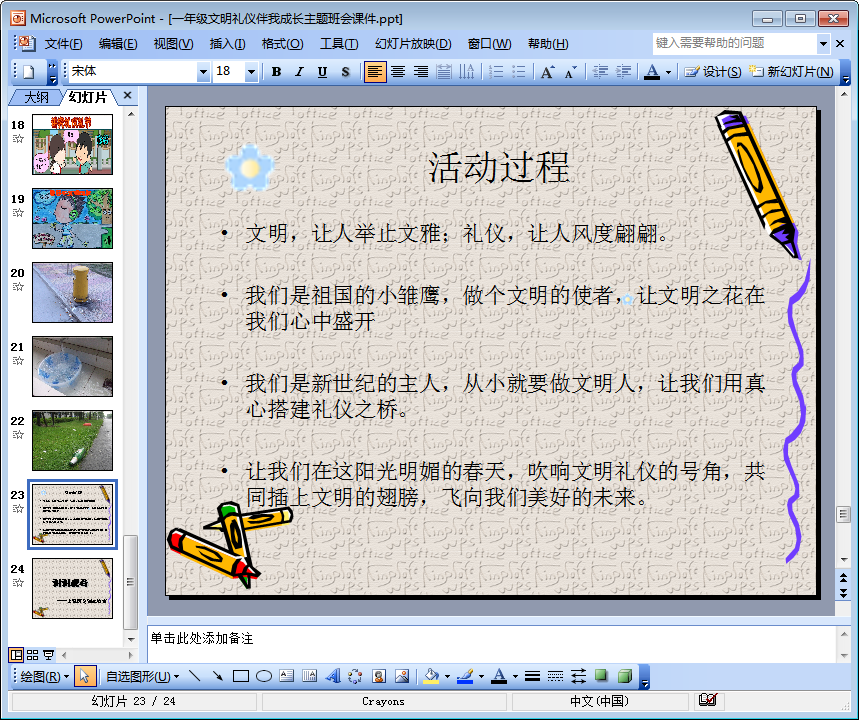859x720 pixels.
Task: Go to previous slide button
Action: click(843, 578)
